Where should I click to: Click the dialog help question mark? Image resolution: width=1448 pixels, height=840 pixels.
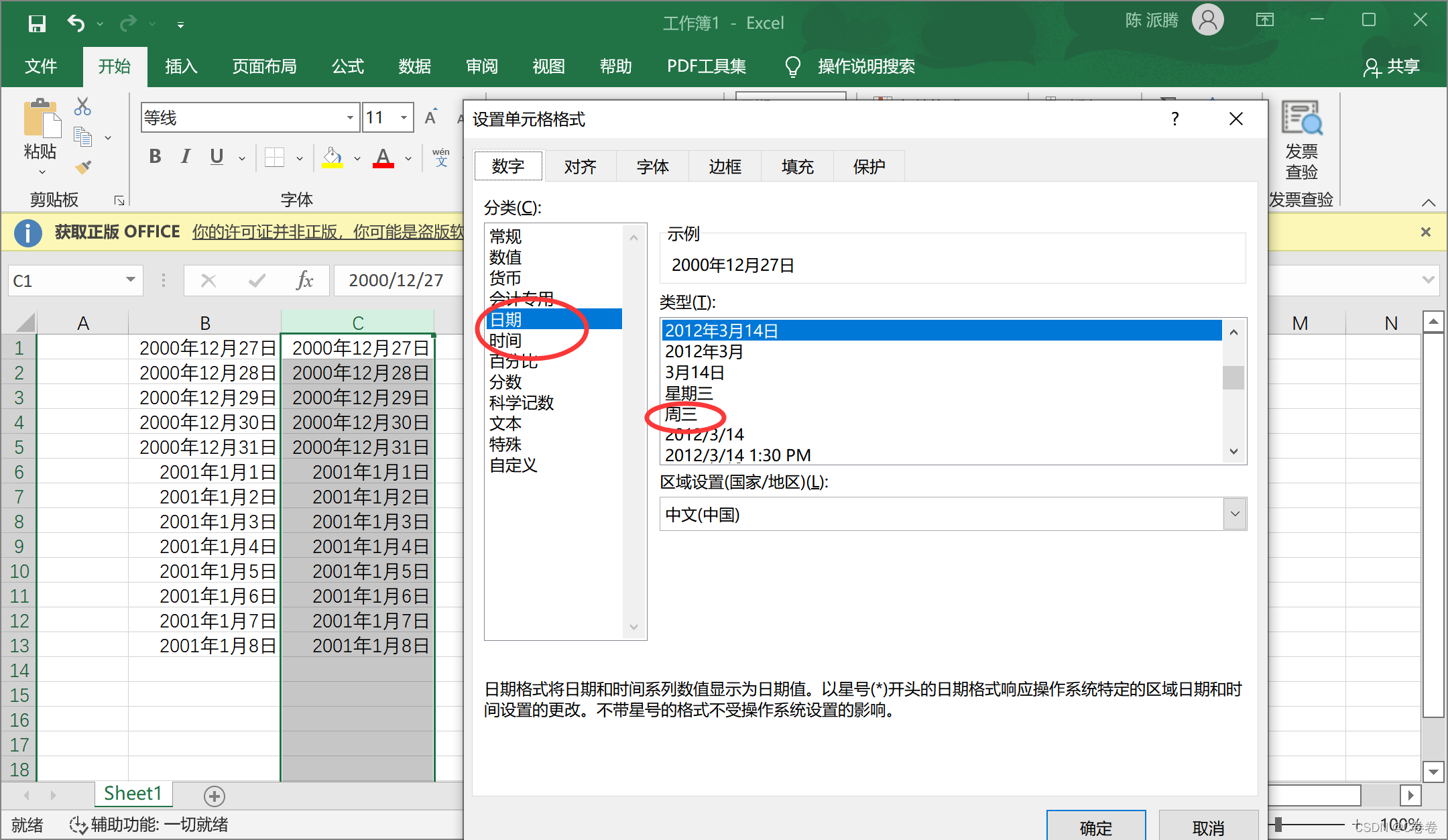[1174, 119]
